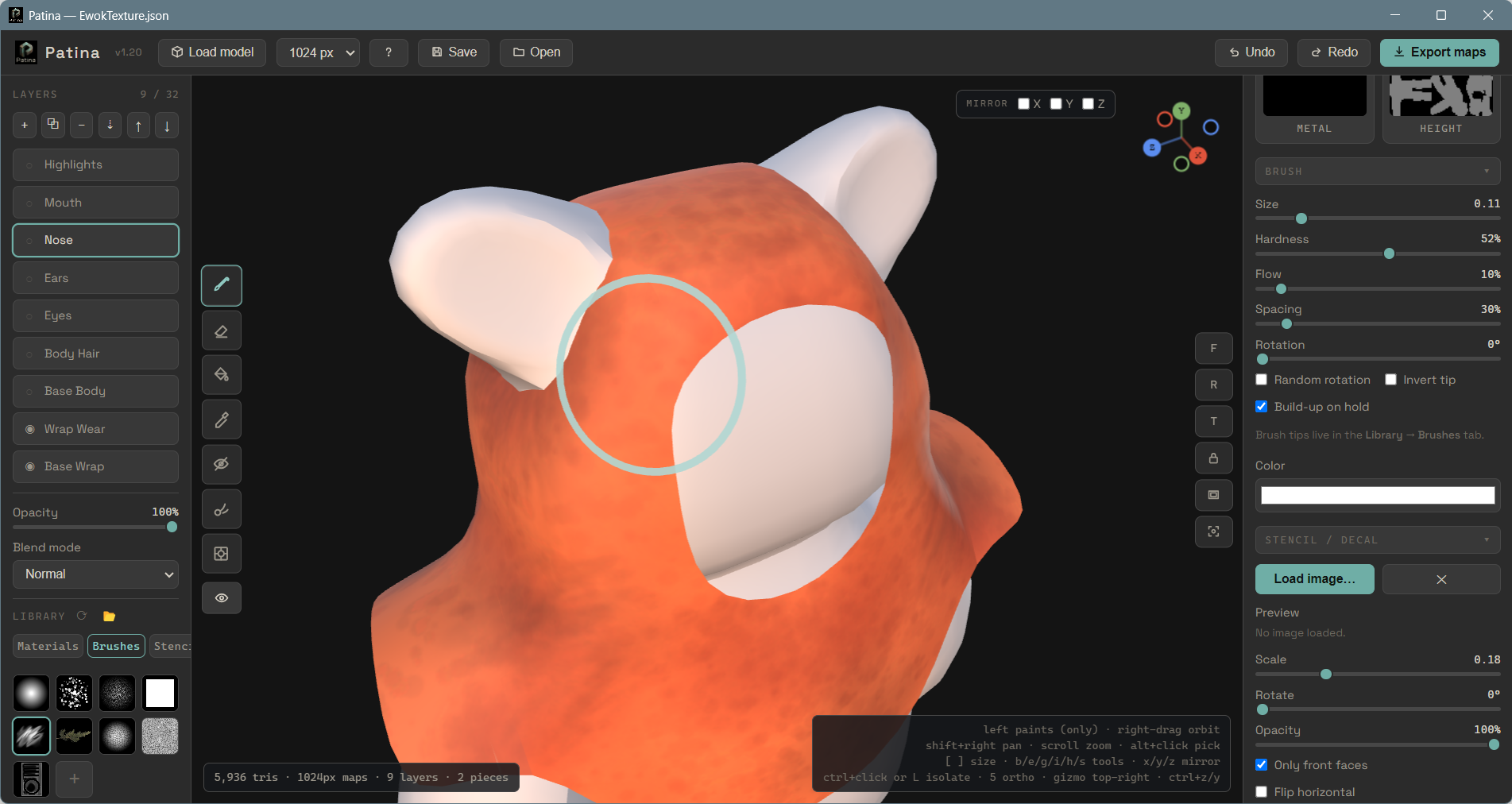Click the Export maps button
1512x804 pixels.
click(x=1439, y=52)
